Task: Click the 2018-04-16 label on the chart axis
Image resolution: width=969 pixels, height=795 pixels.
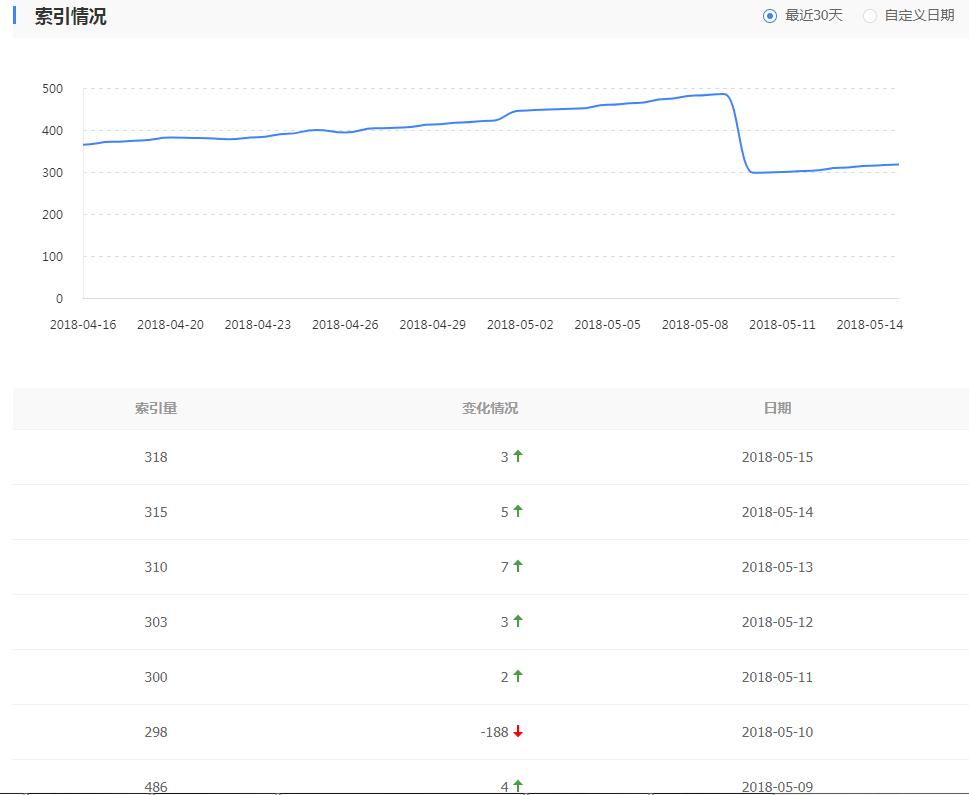Action: [83, 324]
